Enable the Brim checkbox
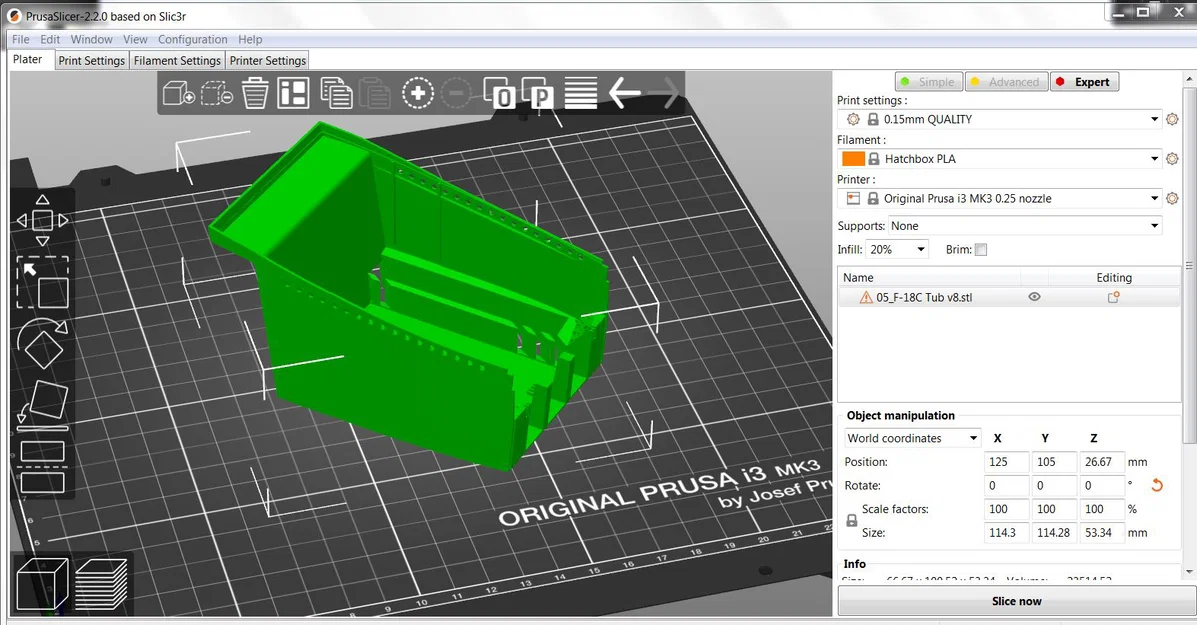Viewport: 1197px width, 625px height. pos(981,250)
